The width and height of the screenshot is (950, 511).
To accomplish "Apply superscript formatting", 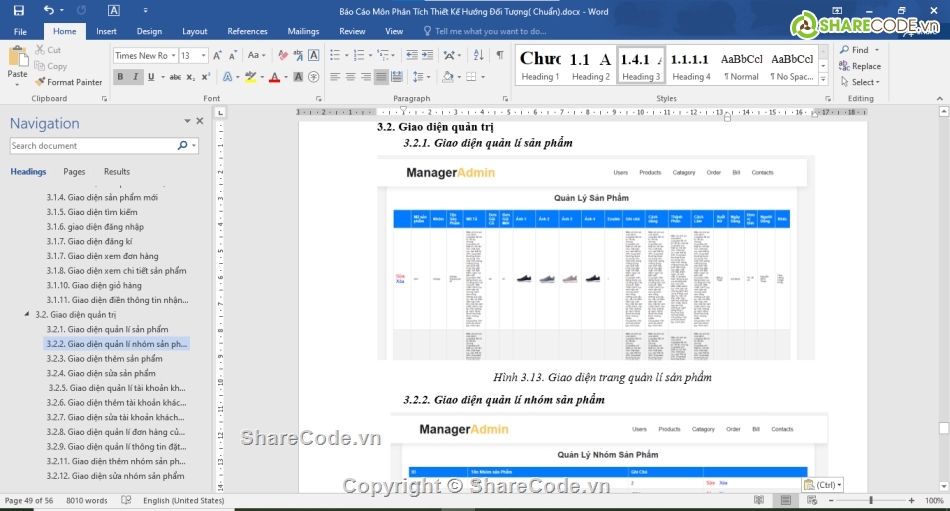I will (x=206, y=77).
